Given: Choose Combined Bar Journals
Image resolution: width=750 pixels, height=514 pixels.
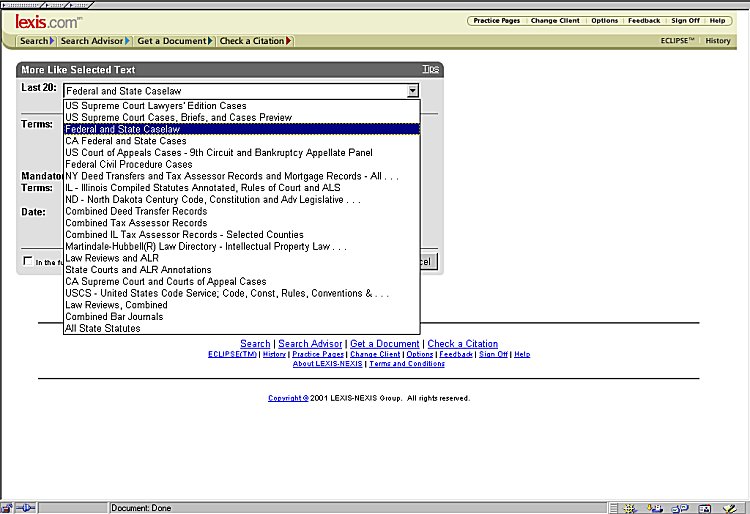Looking at the screenshot, I should click(x=242, y=317).
